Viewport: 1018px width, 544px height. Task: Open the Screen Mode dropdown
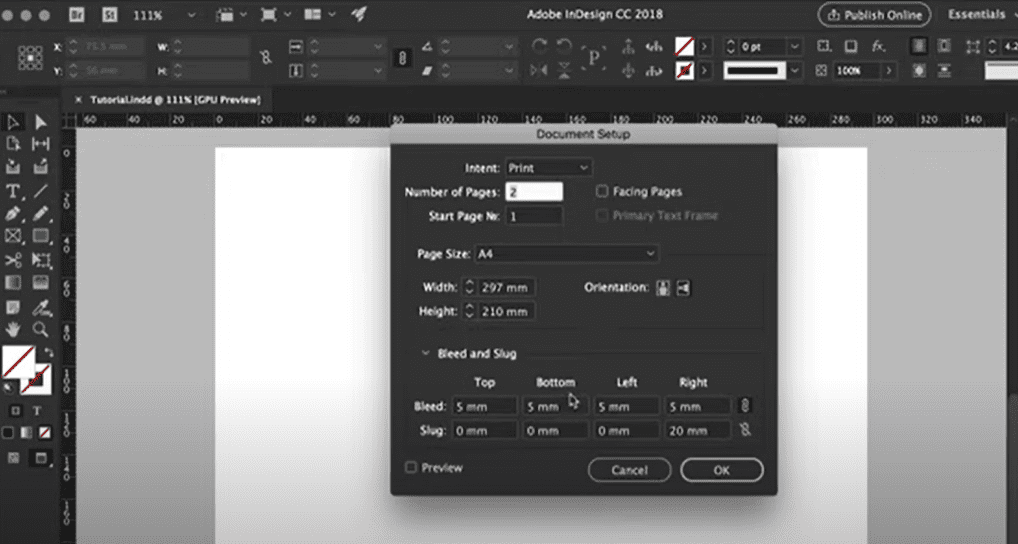(275, 15)
